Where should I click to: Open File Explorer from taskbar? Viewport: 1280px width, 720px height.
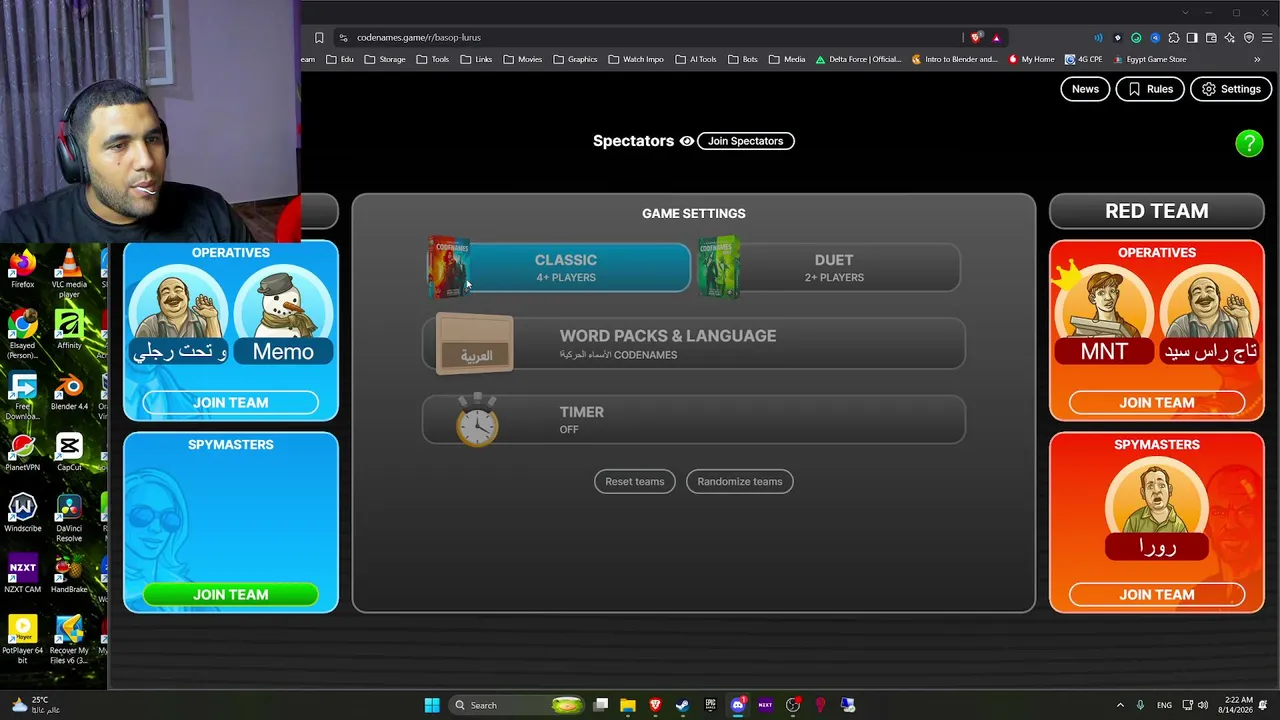[x=628, y=705]
